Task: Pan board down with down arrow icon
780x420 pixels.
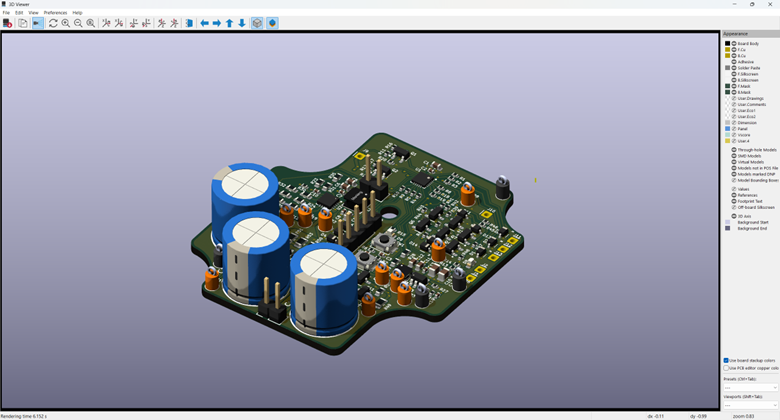Action: click(242, 23)
